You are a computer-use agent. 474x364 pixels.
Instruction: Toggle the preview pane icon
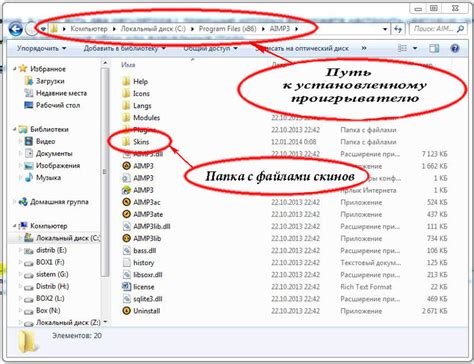(x=434, y=48)
